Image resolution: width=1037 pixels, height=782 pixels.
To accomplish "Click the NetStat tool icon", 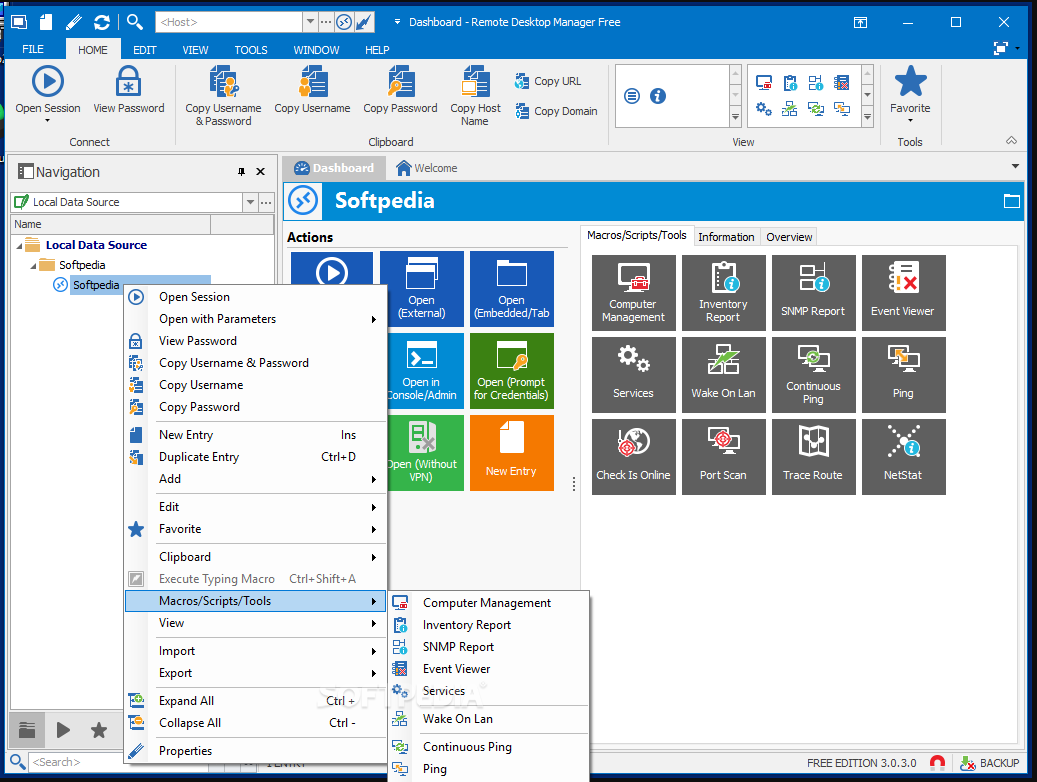I will pyautogui.click(x=904, y=457).
